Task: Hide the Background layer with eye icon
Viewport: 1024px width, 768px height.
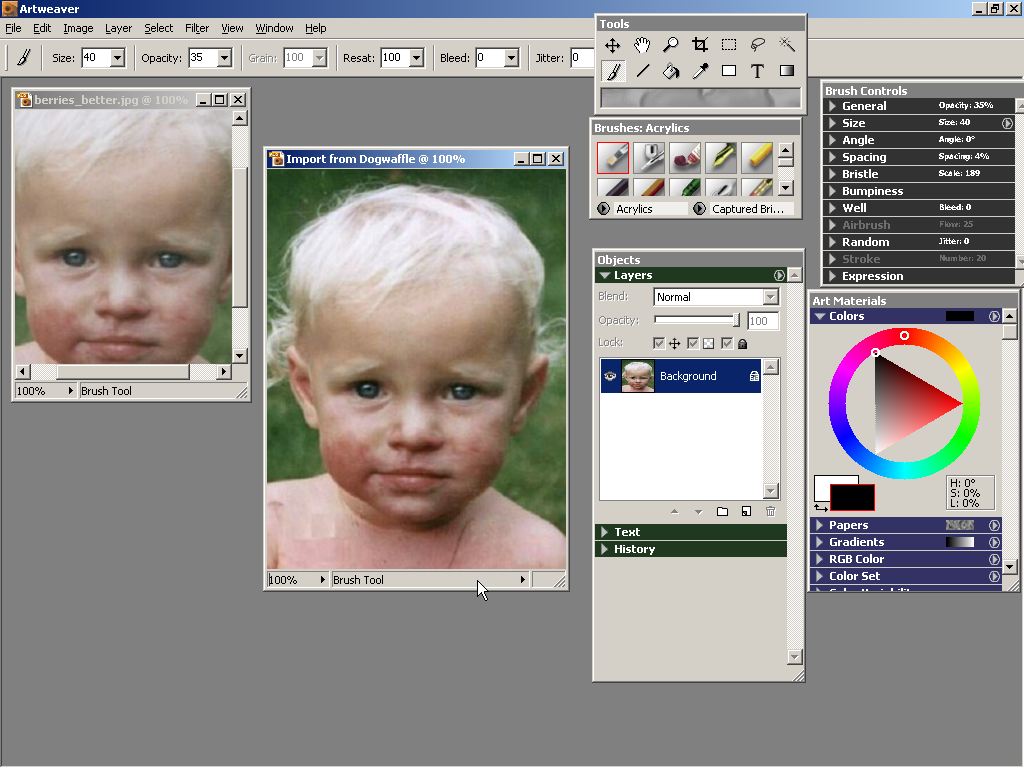Action: click(609, 376)
